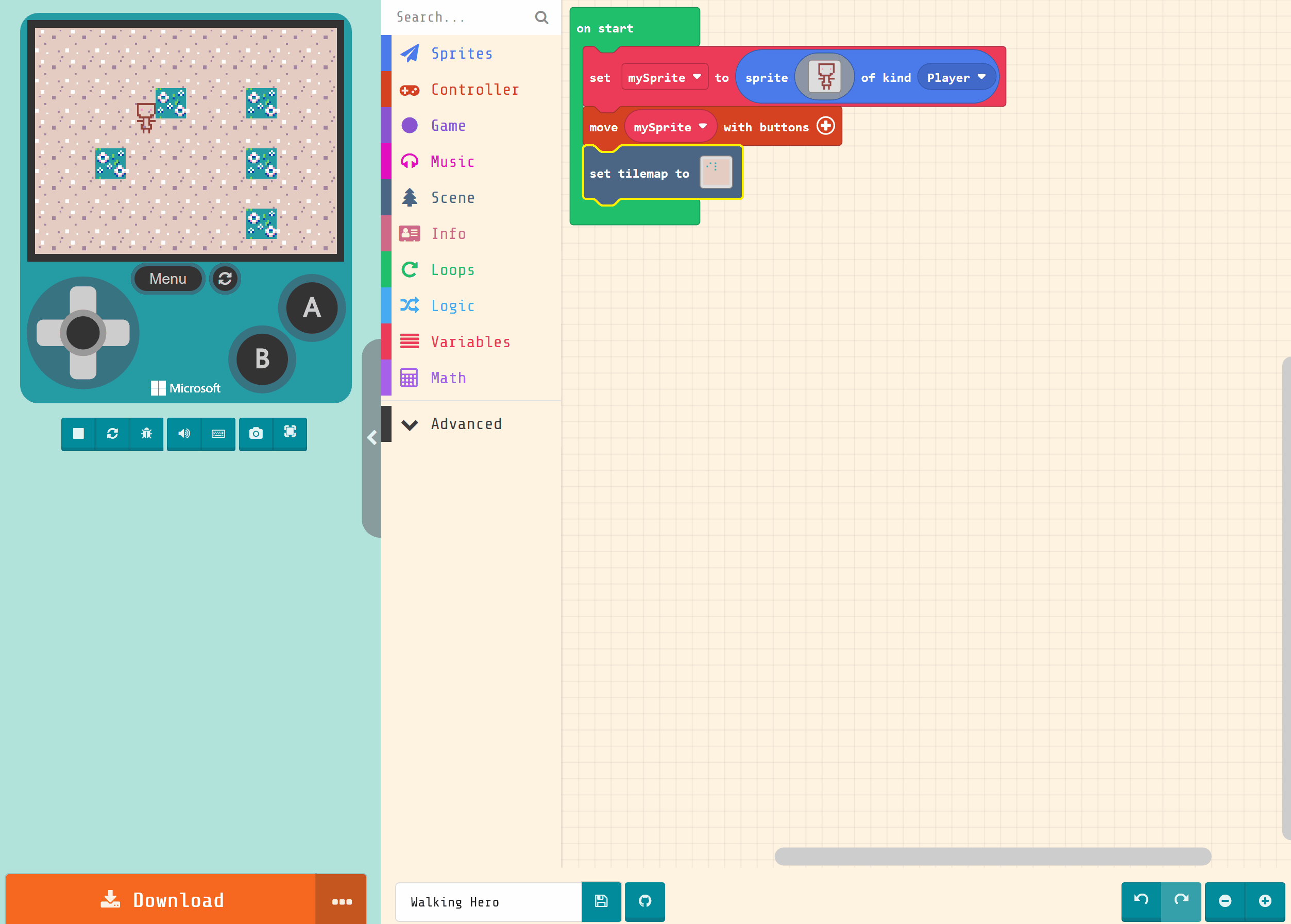
Task: Select the Controller category
Action: 474,89
